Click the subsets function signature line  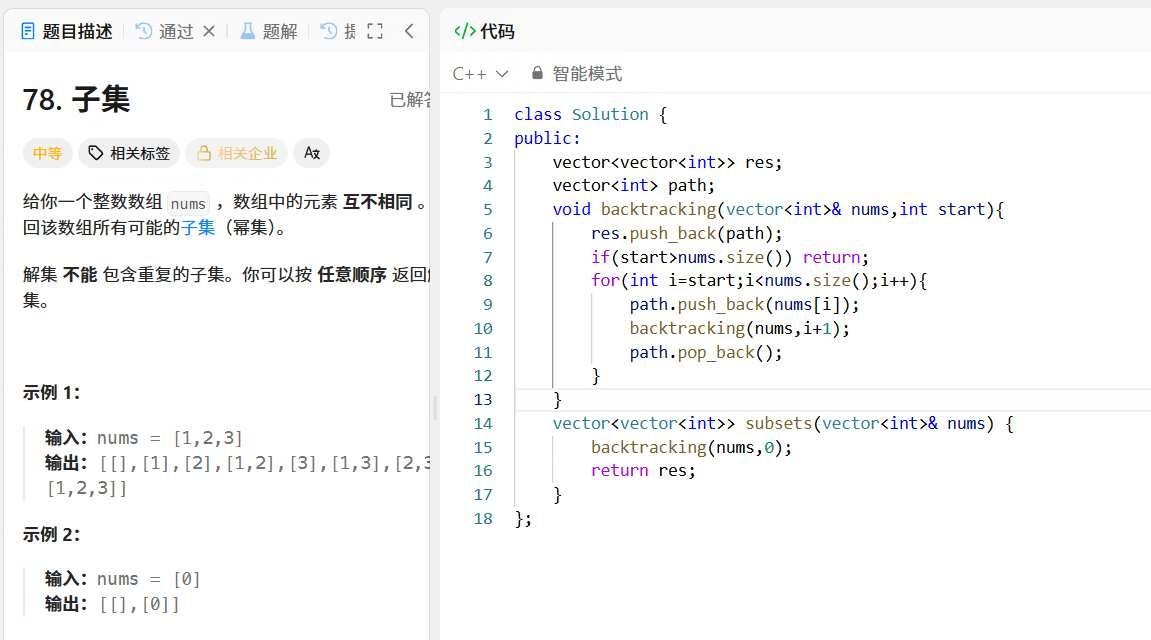click(783, 423)
